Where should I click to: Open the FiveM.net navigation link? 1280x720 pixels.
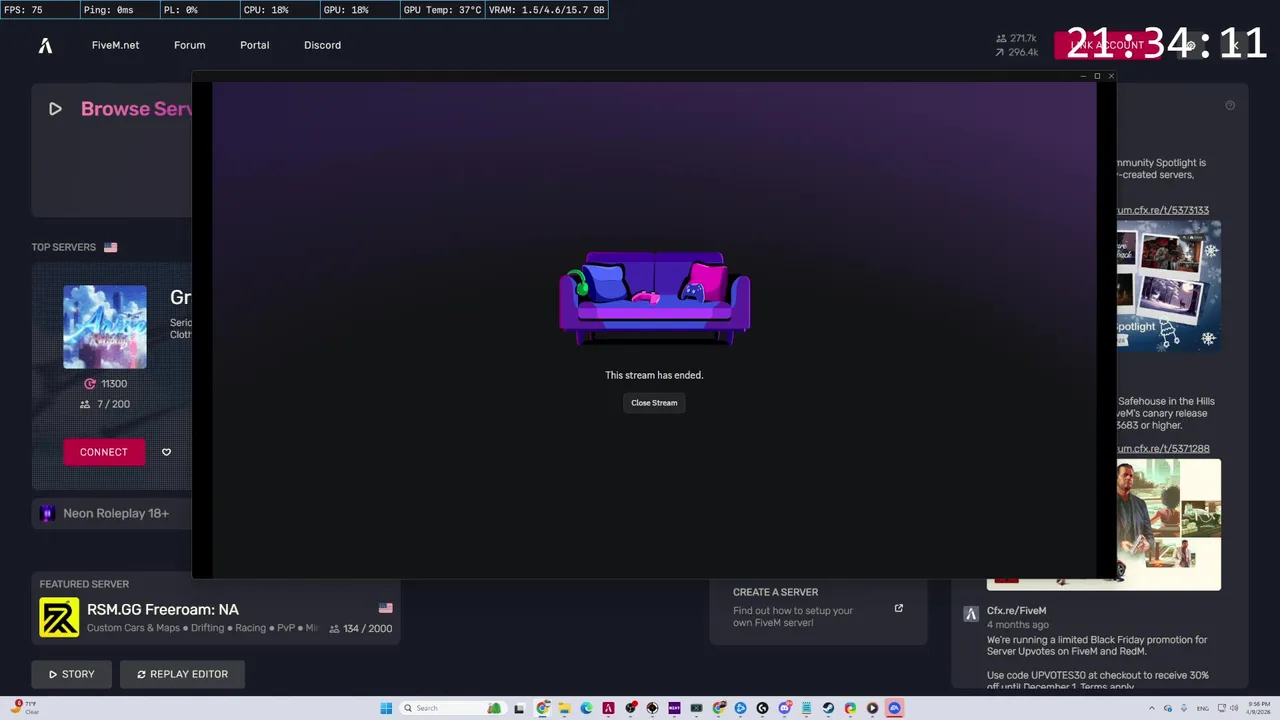click(x=115, y=45)
